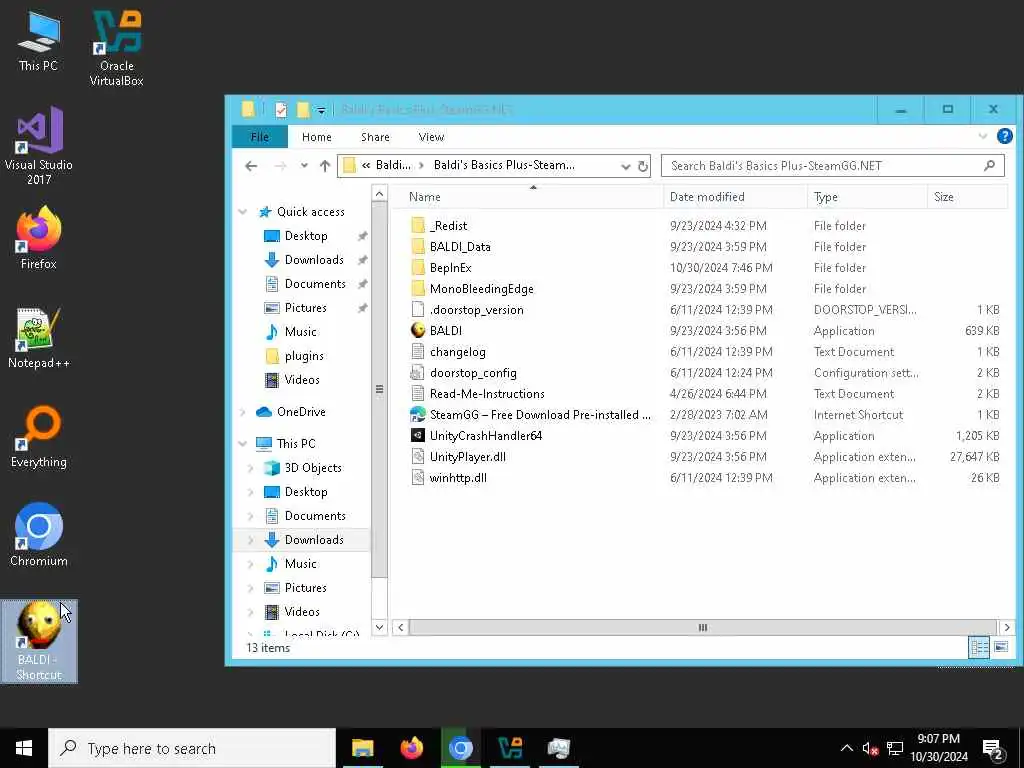Switch to details view button

pos(979,647)
